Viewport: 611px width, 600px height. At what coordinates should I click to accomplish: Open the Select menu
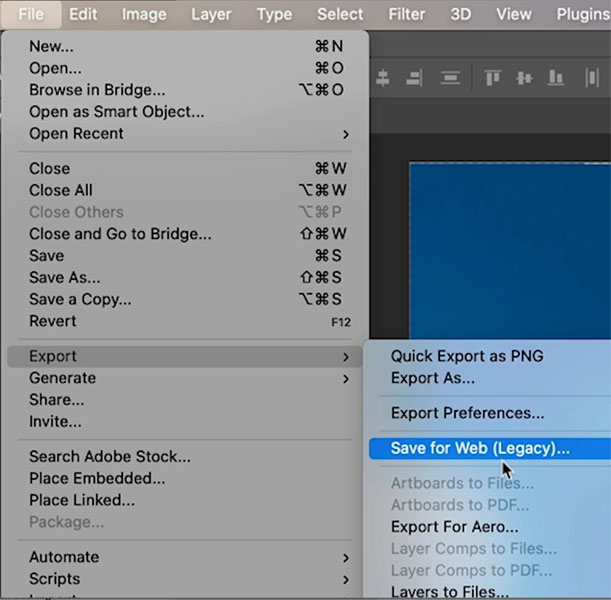340,14
